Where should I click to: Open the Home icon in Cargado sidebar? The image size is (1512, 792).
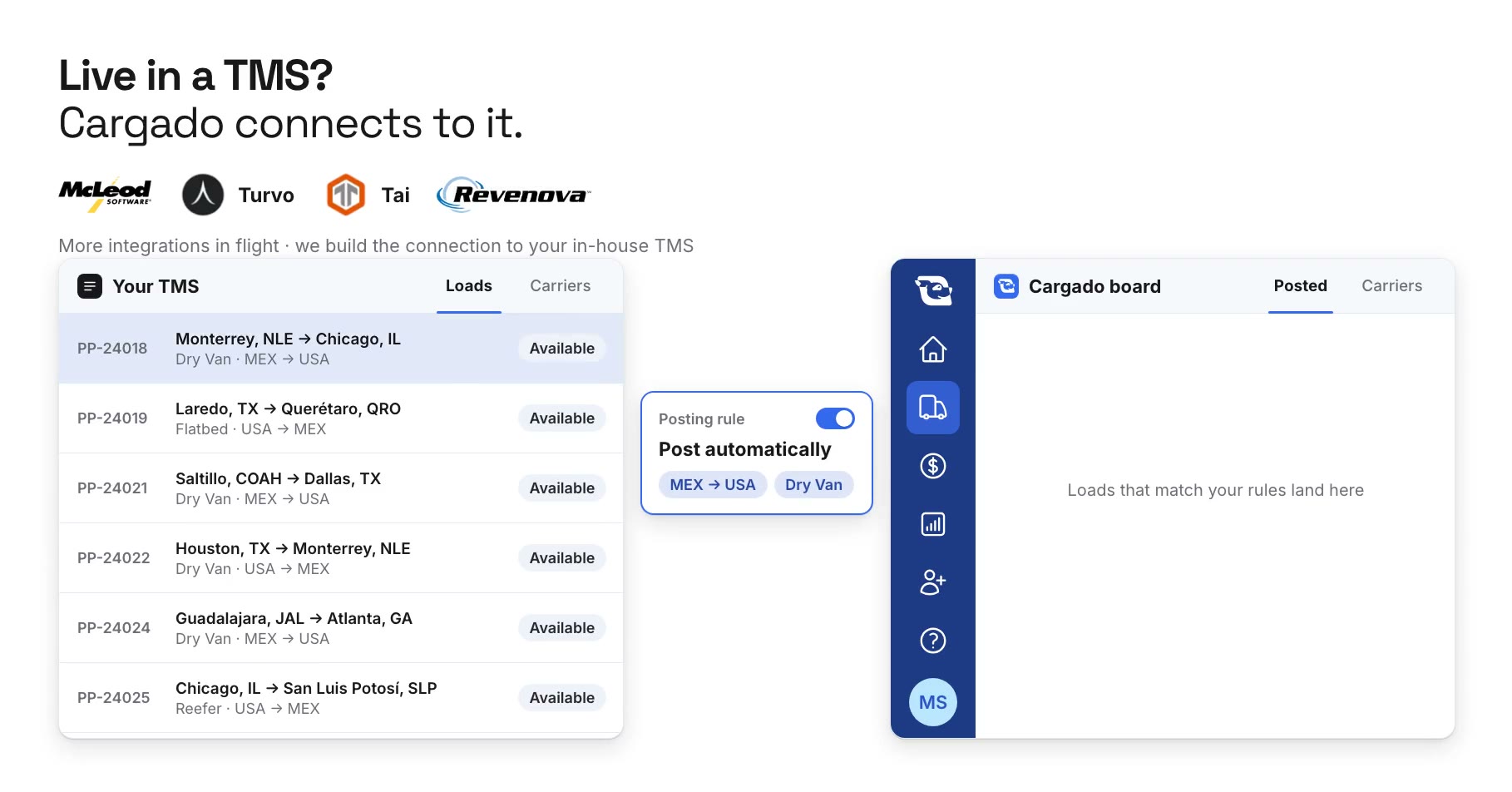[932, 349]
